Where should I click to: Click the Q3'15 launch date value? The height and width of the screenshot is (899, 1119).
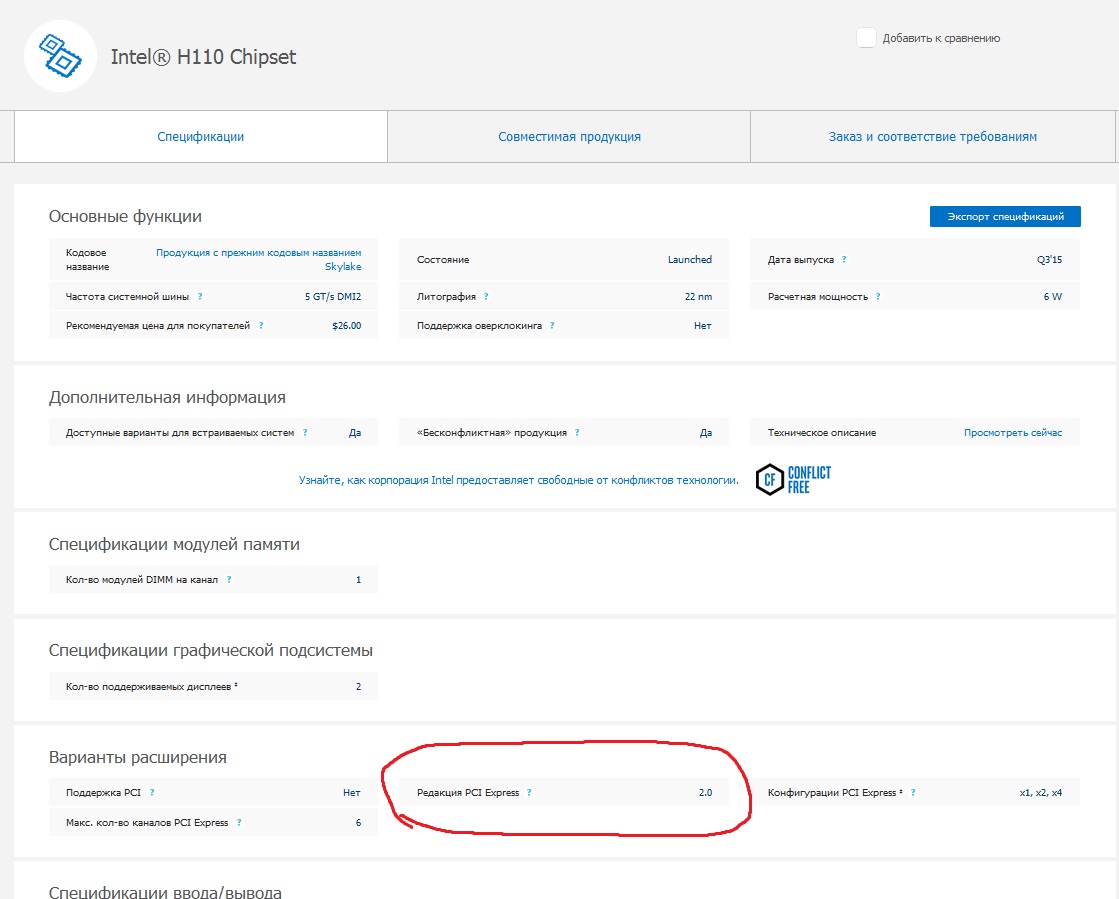1049,260
